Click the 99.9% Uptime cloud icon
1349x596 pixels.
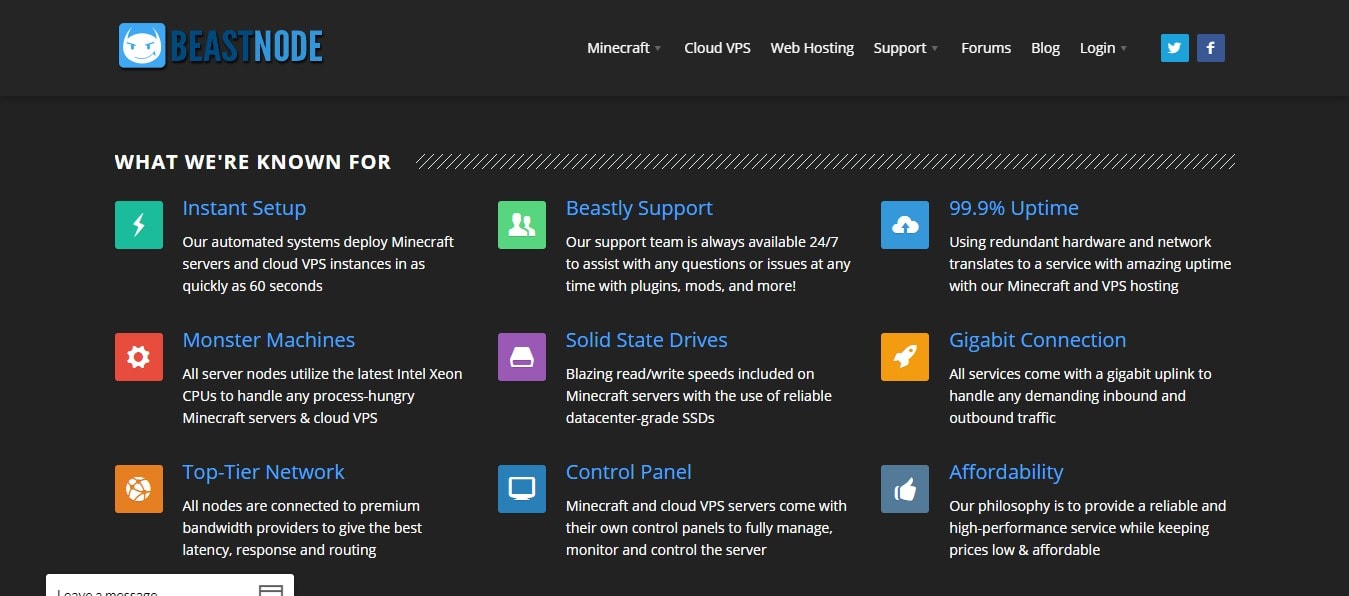[905, 225]
